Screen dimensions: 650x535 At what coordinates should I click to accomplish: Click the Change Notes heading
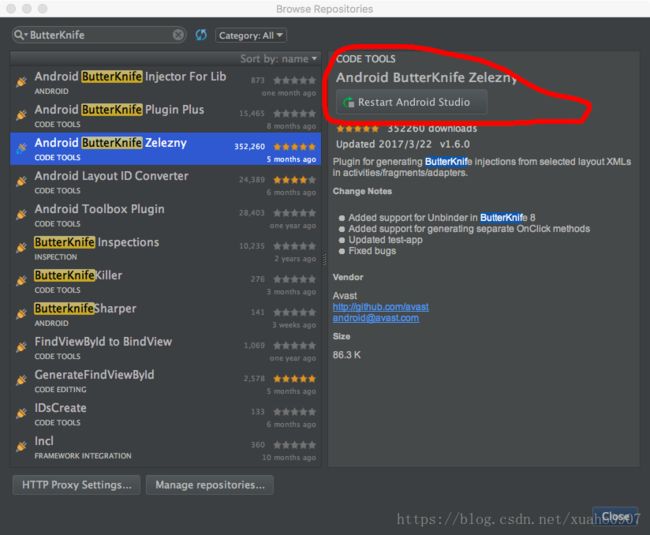click(x=362, y=191)
